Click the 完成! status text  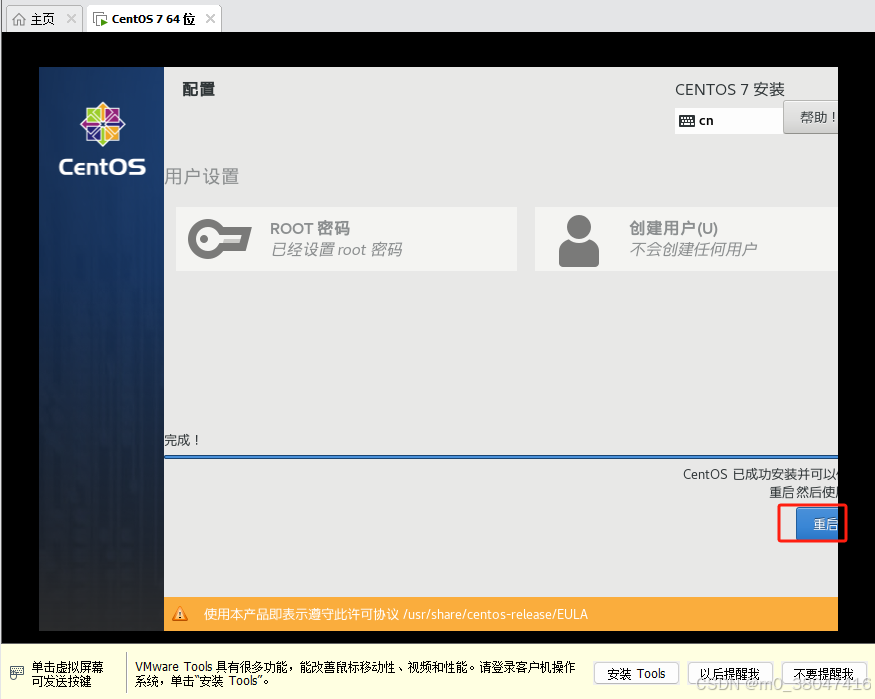(182, 440)
